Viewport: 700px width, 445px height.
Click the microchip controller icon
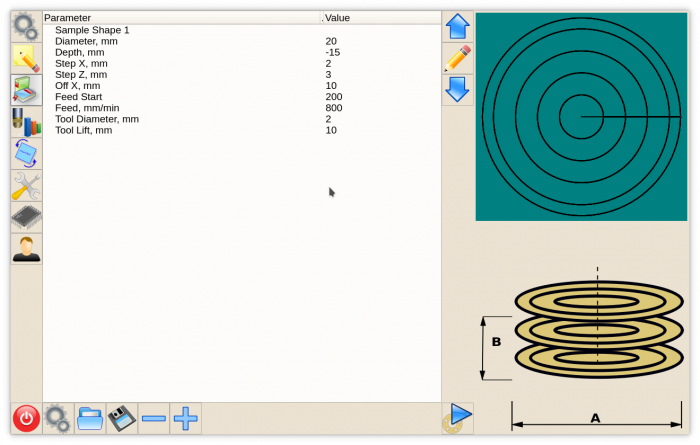coord(26,217)
